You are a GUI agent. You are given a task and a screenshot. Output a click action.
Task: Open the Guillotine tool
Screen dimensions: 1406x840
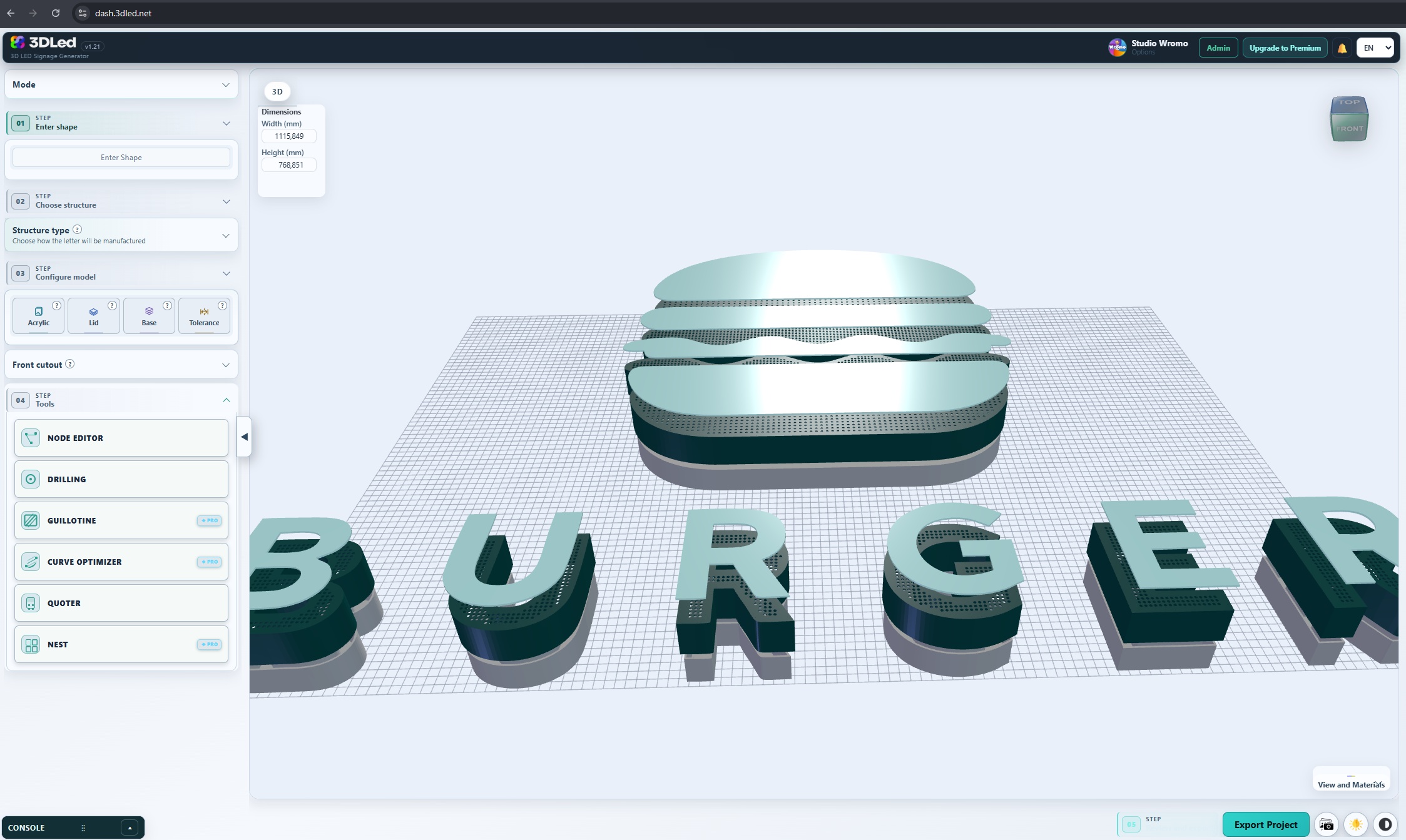pyautogui.click(x=121, y=520)
